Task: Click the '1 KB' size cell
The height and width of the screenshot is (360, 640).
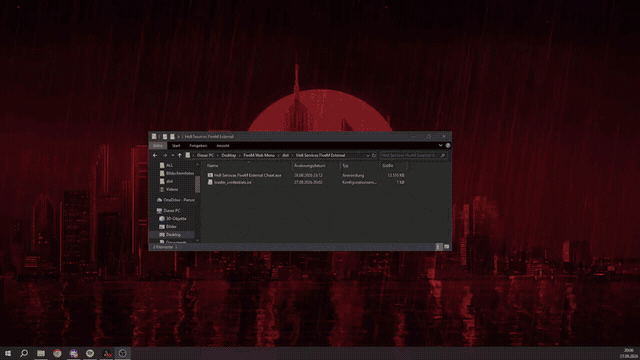Action: pos(400,182)
